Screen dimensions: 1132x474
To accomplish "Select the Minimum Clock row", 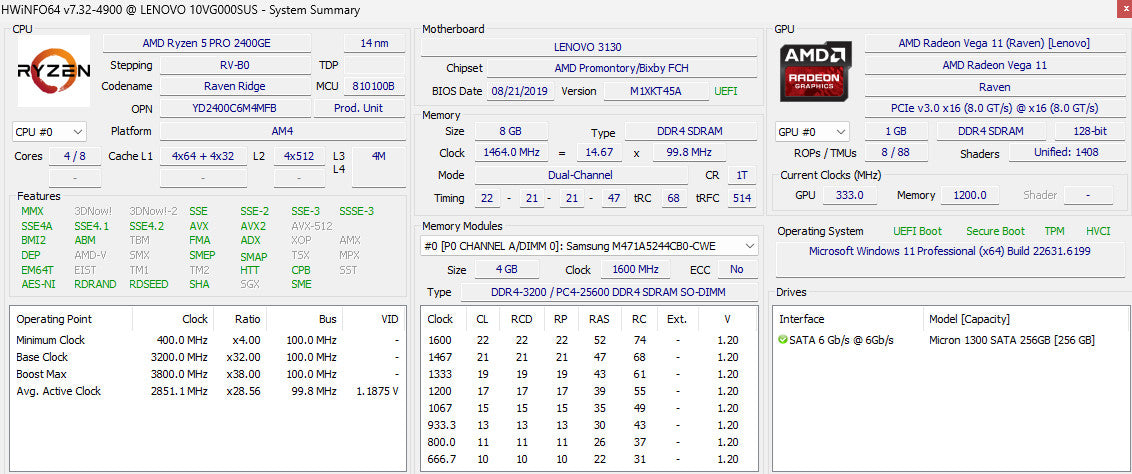I will (208, 340).
